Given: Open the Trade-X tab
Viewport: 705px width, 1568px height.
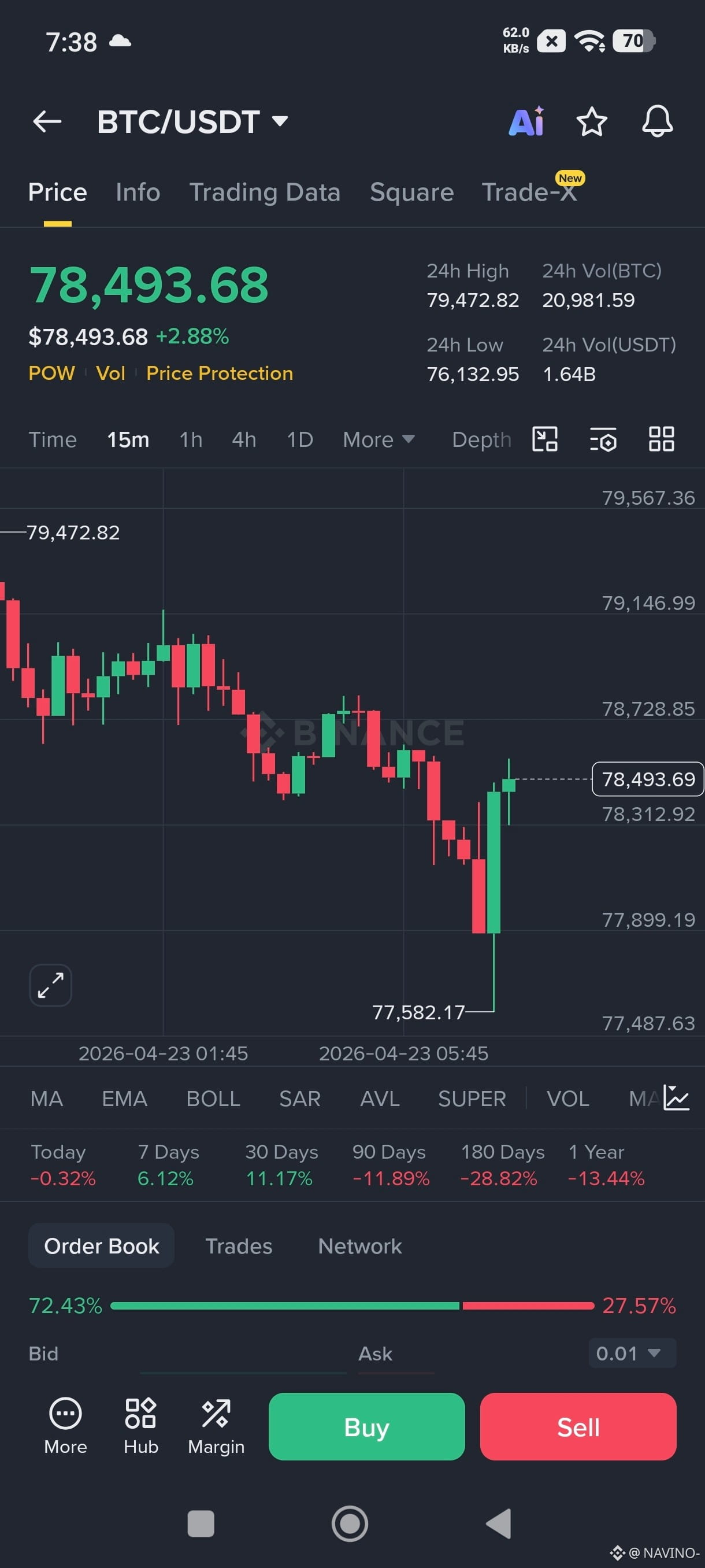Looking at the screenshot, I should 529,193.
